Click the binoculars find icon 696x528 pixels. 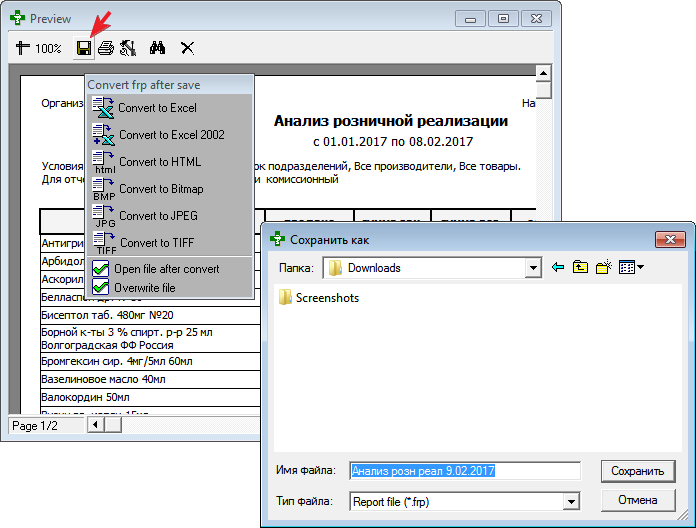157,48
